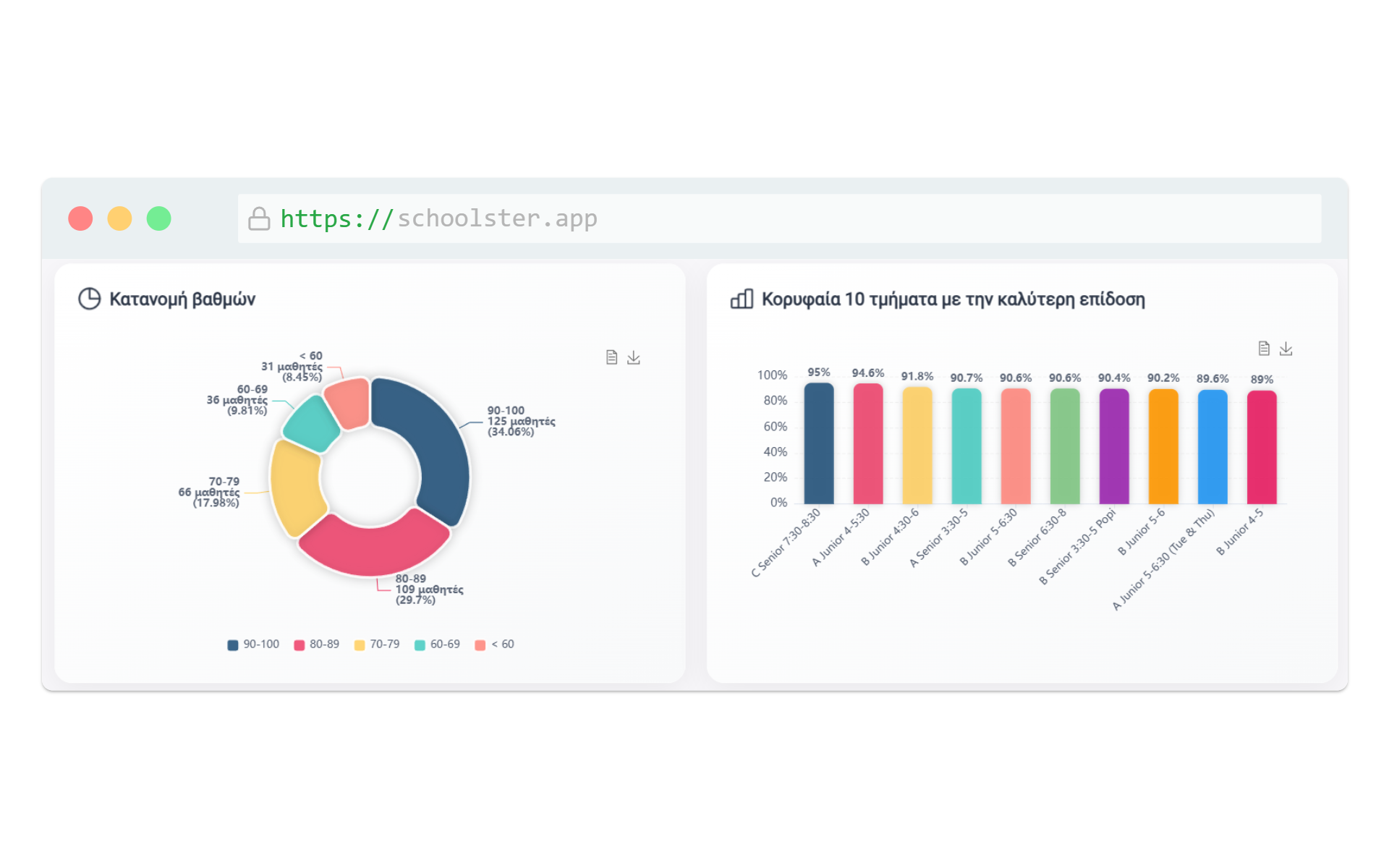Click the padlock icon in the address bar
Screen dimensions: 1389x868
click(x=259, y=218)
